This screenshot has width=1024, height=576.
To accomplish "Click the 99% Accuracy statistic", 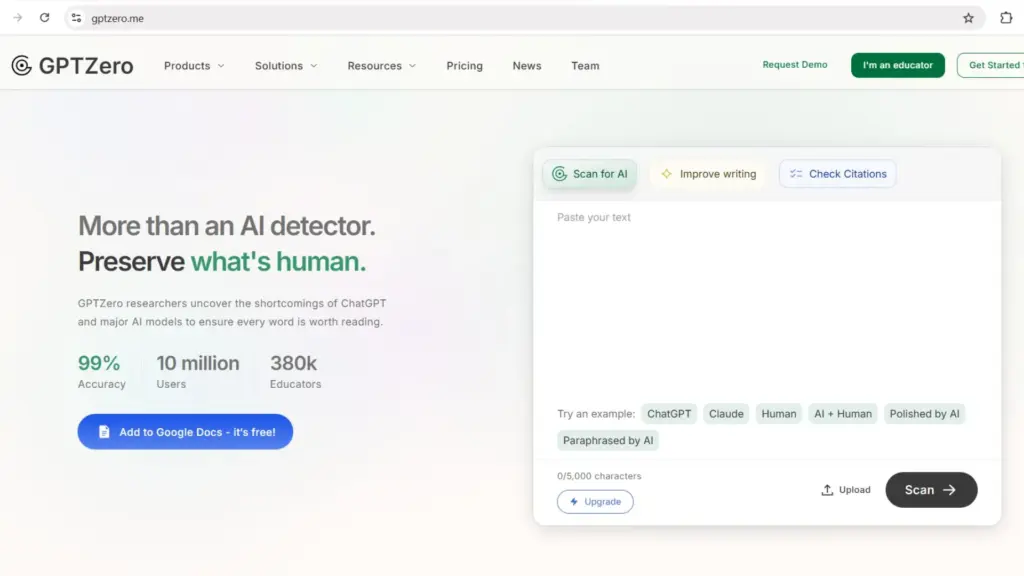I will point(101,372).
